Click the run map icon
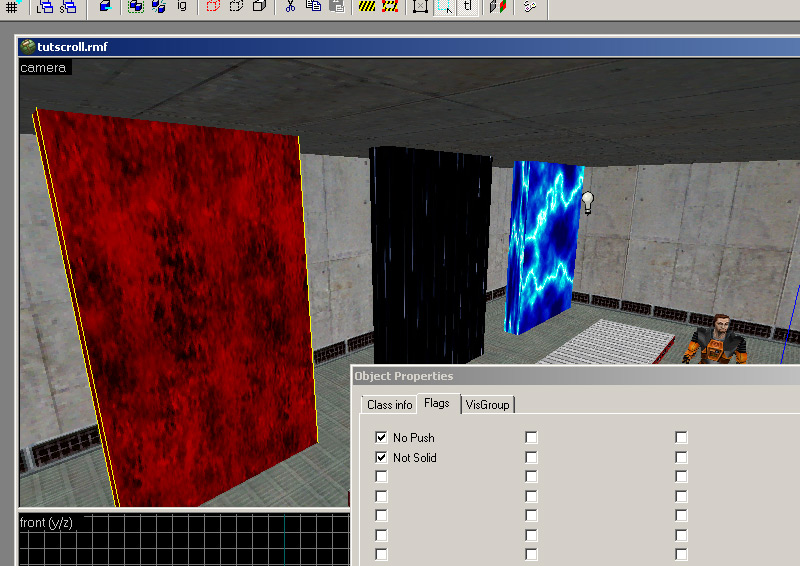Screen dimensions: 800x566 (530, 6)
